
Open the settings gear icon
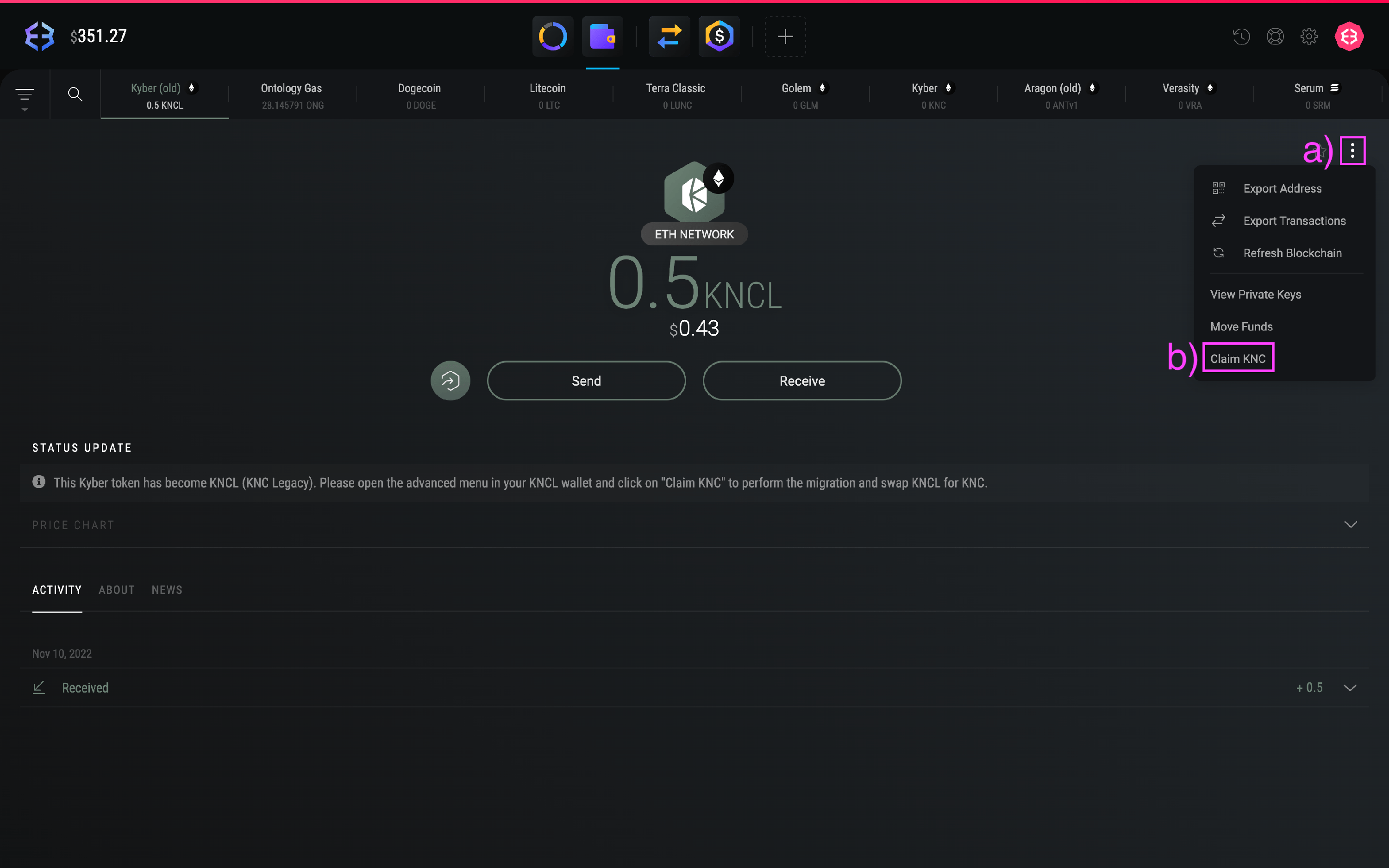pyautogui.click(x=1308, y=37)
